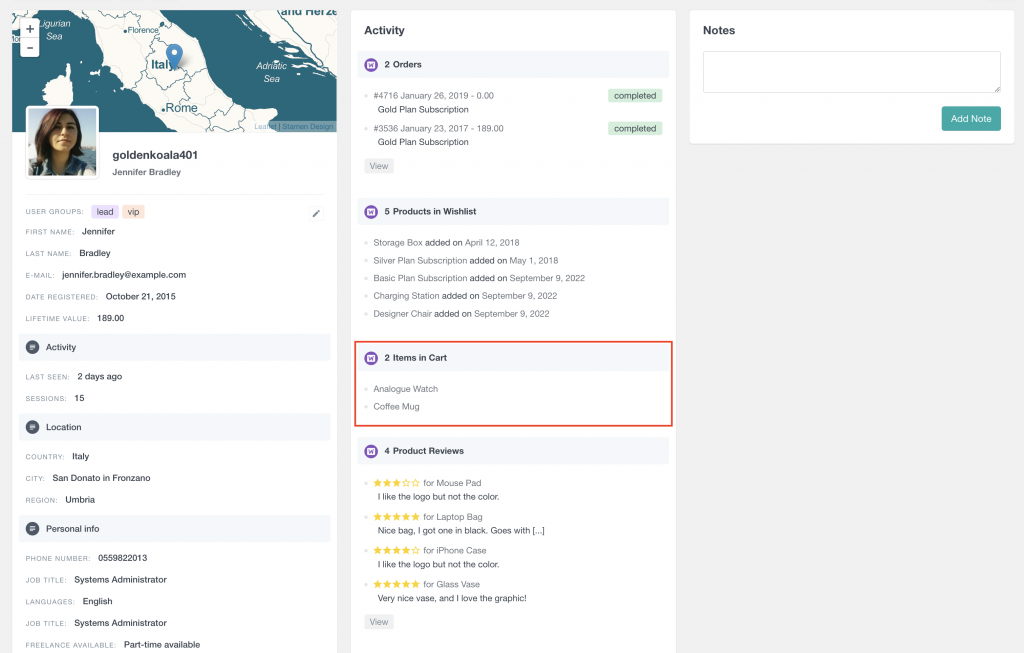This screenshot has width=1024, height=653.
Task: Zoom the map using the plus control
Action: 30,30
